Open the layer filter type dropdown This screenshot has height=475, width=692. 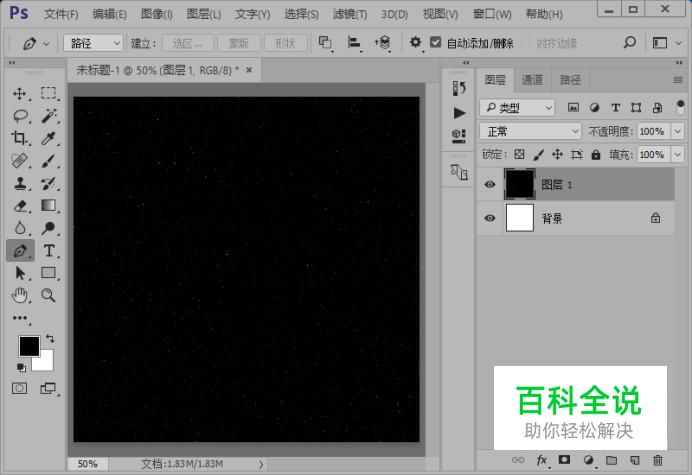(517, 107)
